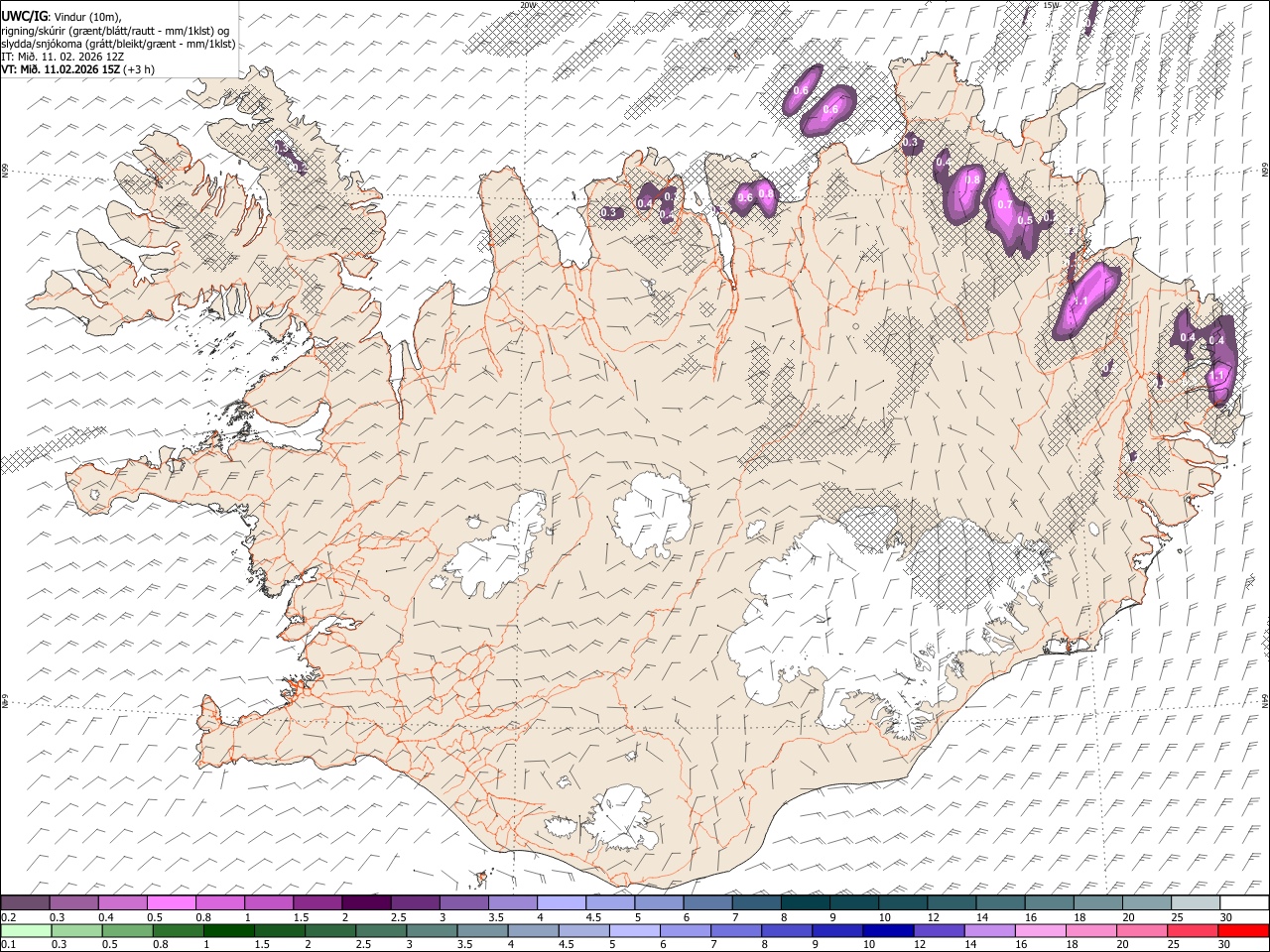Screen dimensions: 1270x952
Task: Click the 16 light pink swatch in the lower legend
Action: (1040, 930)
